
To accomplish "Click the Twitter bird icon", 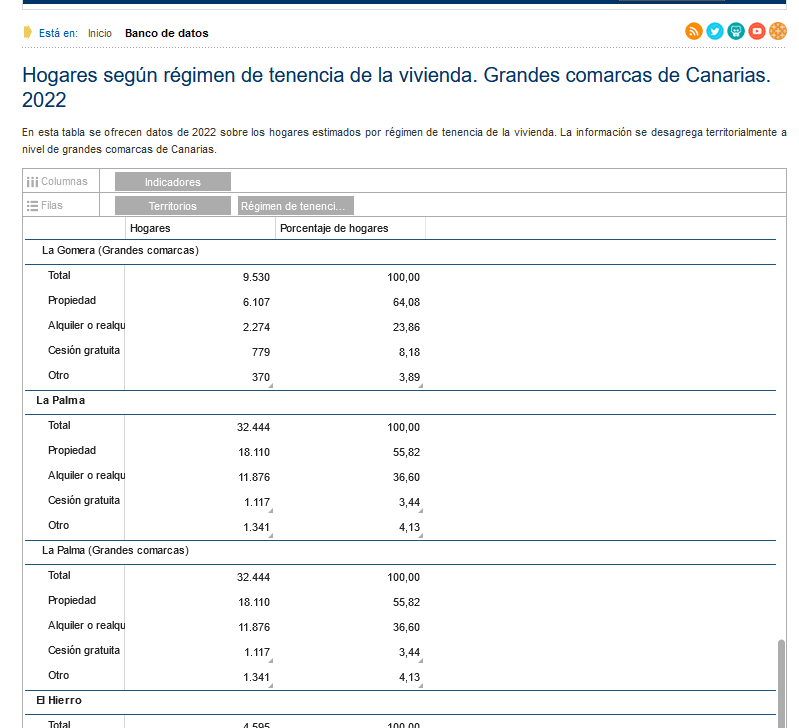I will [715, 31].
